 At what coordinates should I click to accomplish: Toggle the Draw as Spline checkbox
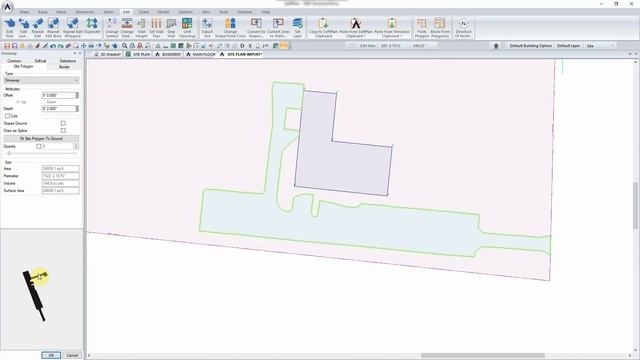click(x=63, y=131)
